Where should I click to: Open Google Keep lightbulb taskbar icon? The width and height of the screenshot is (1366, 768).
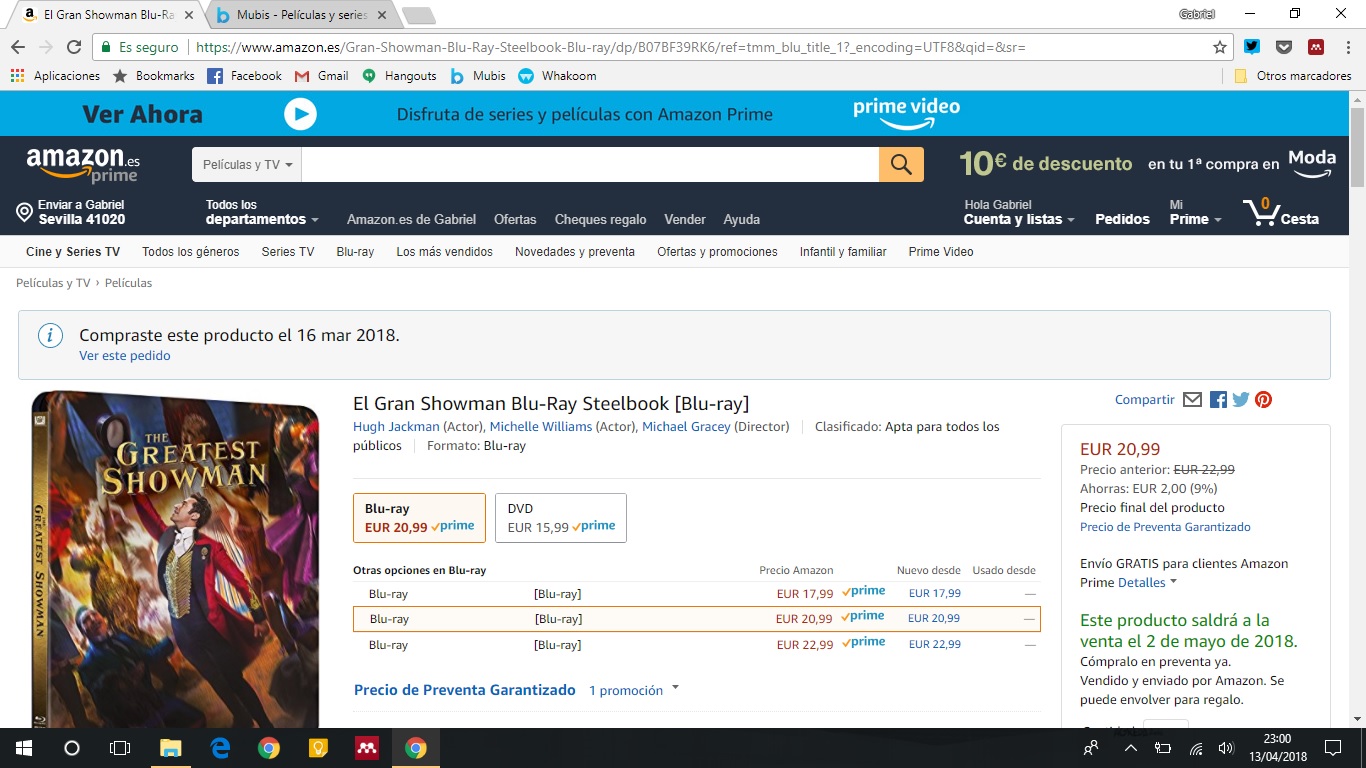pos(318,748)
